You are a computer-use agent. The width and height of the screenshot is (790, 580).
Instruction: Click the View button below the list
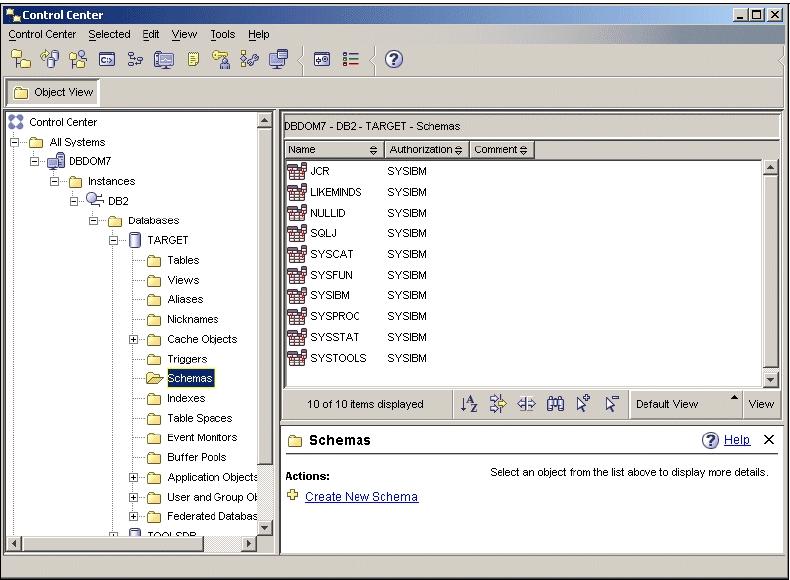(x=761, y=404)
